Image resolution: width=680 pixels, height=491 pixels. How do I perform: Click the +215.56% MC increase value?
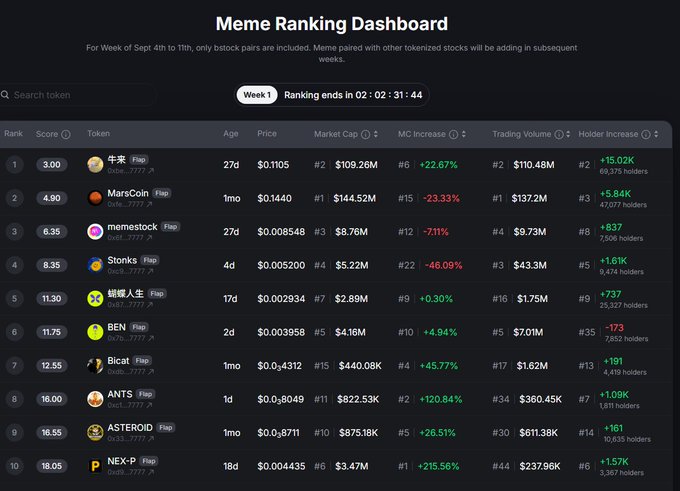click(x=438, y=466)
